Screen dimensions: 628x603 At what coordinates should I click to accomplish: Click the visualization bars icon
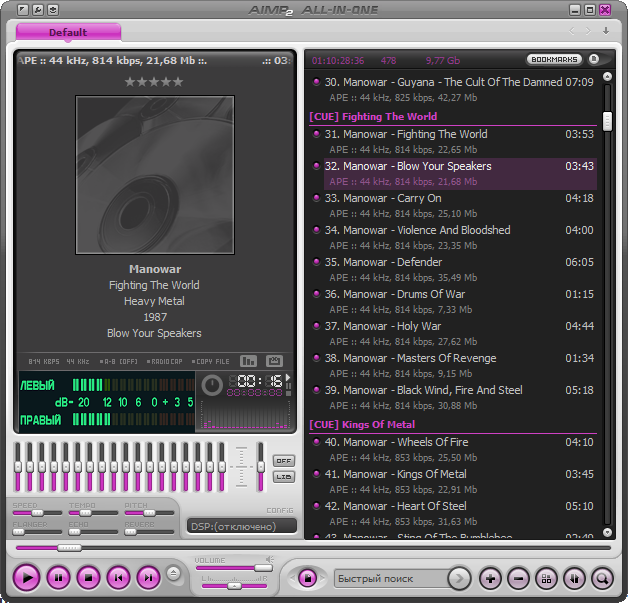(248, 361)
